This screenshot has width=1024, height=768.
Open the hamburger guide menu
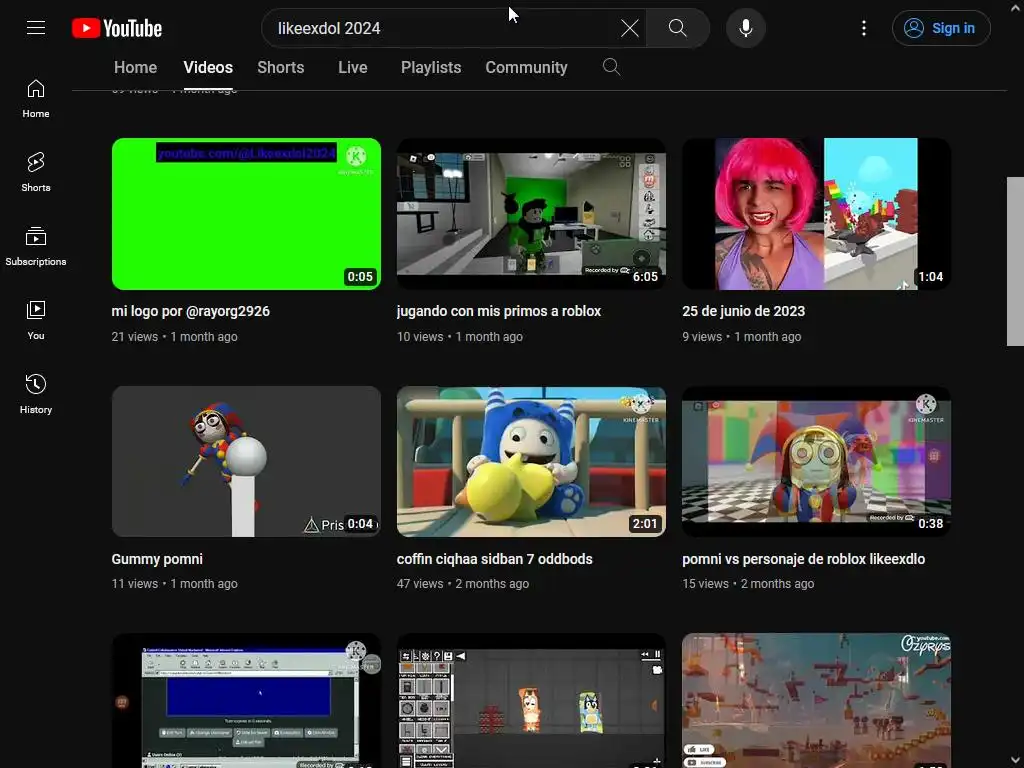(x=36, y=27)
